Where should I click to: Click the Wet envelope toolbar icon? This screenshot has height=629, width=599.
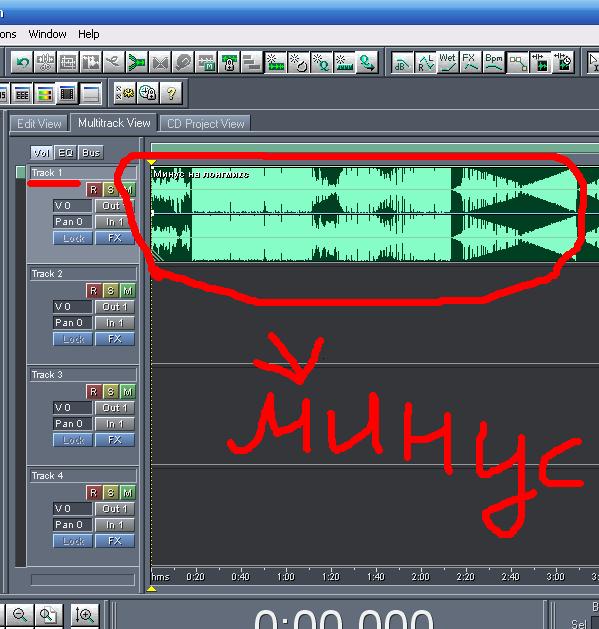[447, 63]
